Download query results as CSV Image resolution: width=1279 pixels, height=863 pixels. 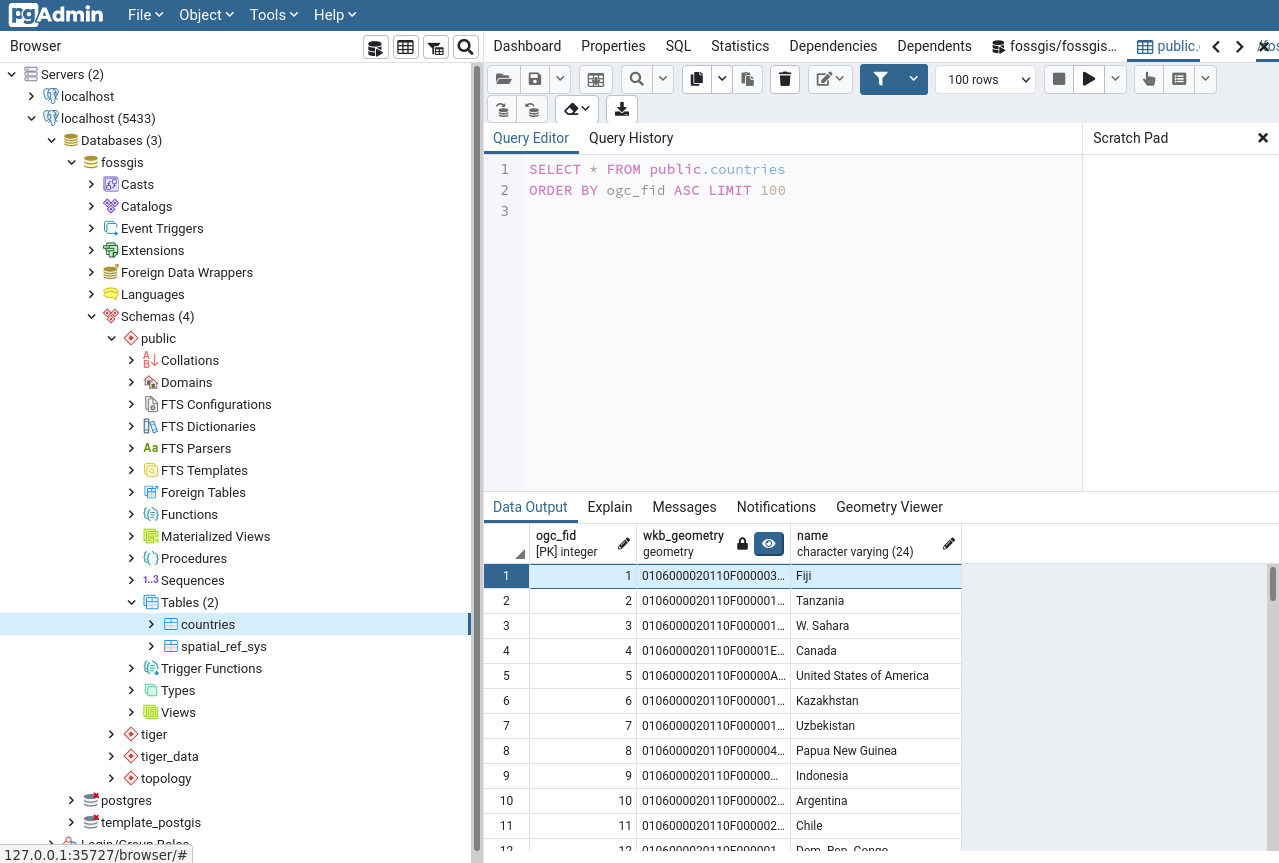pyautogui.click(x=621, y=110)
